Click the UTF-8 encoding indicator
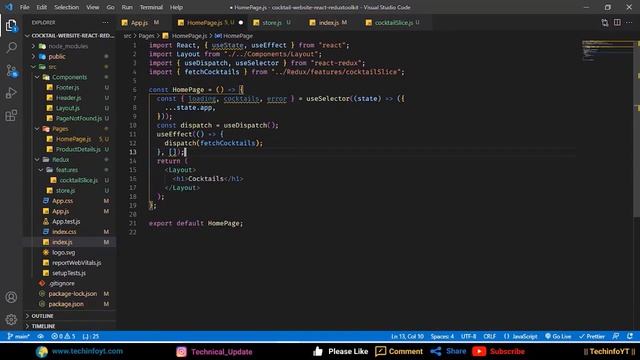 (x=469, y=336)
